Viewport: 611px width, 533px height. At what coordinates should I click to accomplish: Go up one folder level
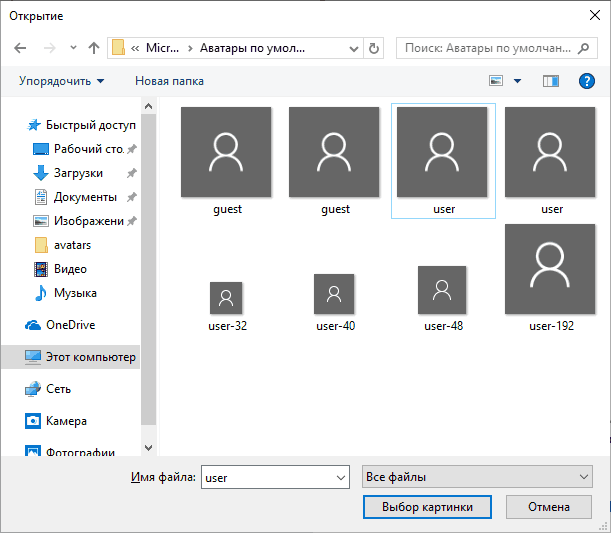94,48
